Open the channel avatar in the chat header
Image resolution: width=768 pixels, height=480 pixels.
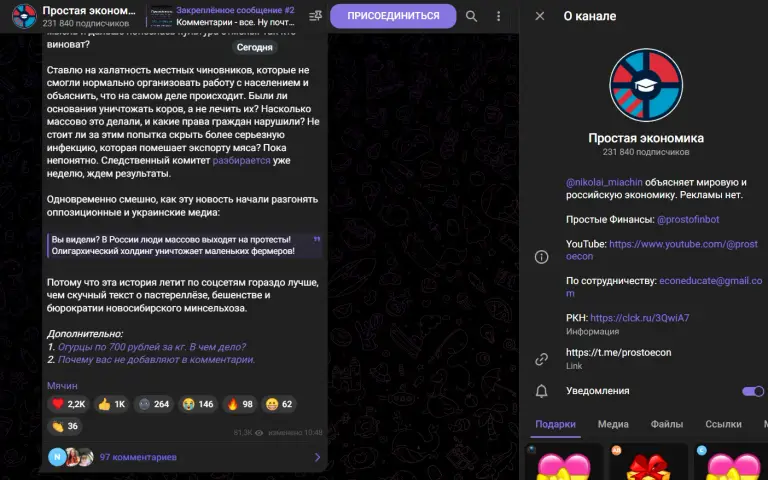(x=24, y=16)
